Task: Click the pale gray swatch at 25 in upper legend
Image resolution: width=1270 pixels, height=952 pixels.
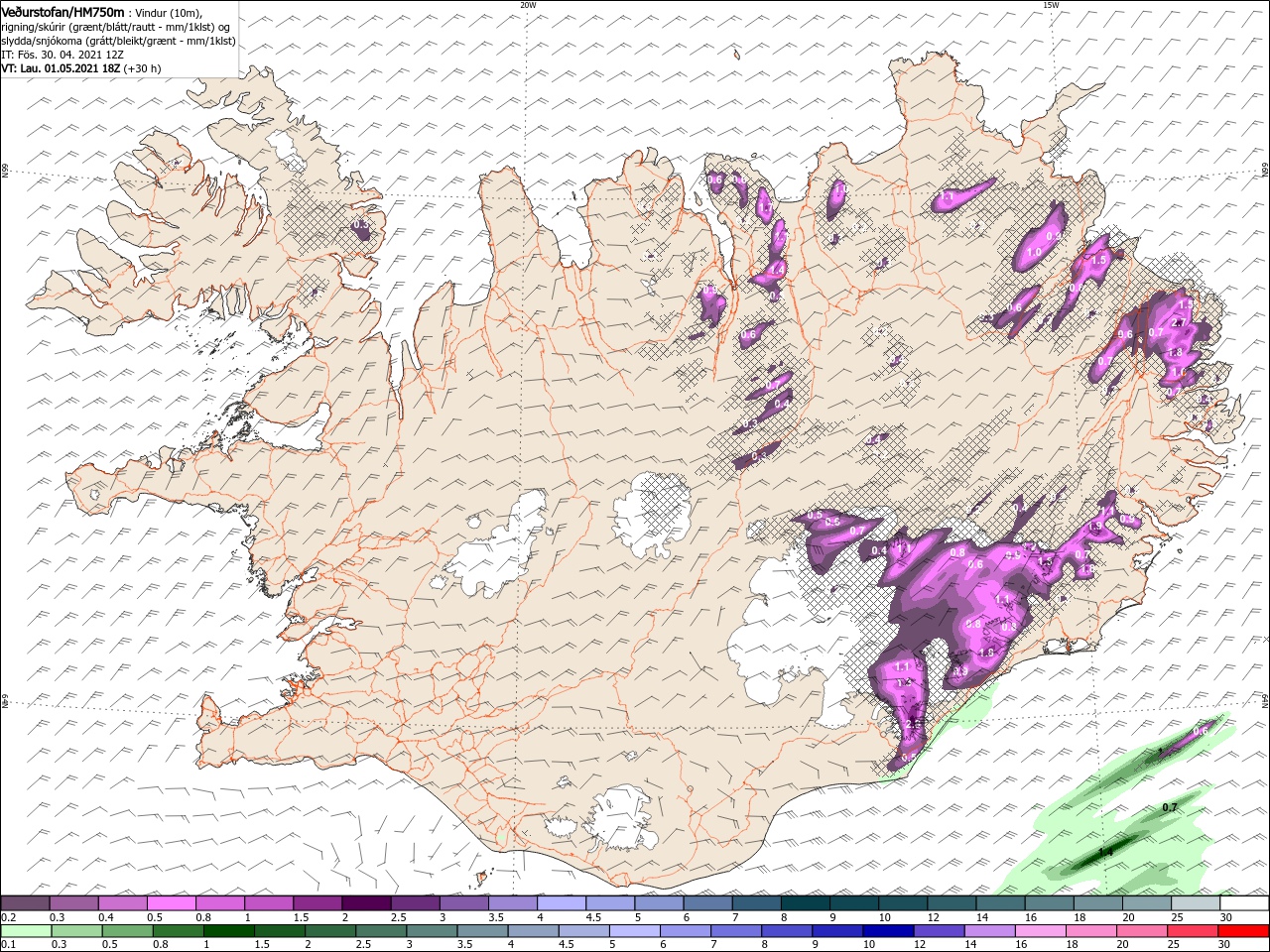Action: 1196,903
